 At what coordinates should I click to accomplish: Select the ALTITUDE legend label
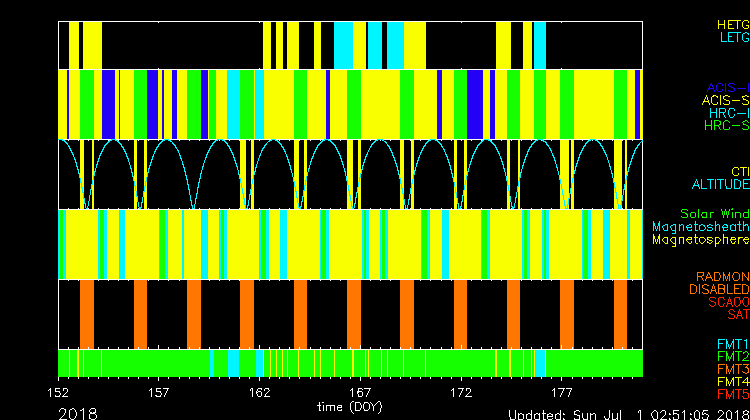(719, 185)
